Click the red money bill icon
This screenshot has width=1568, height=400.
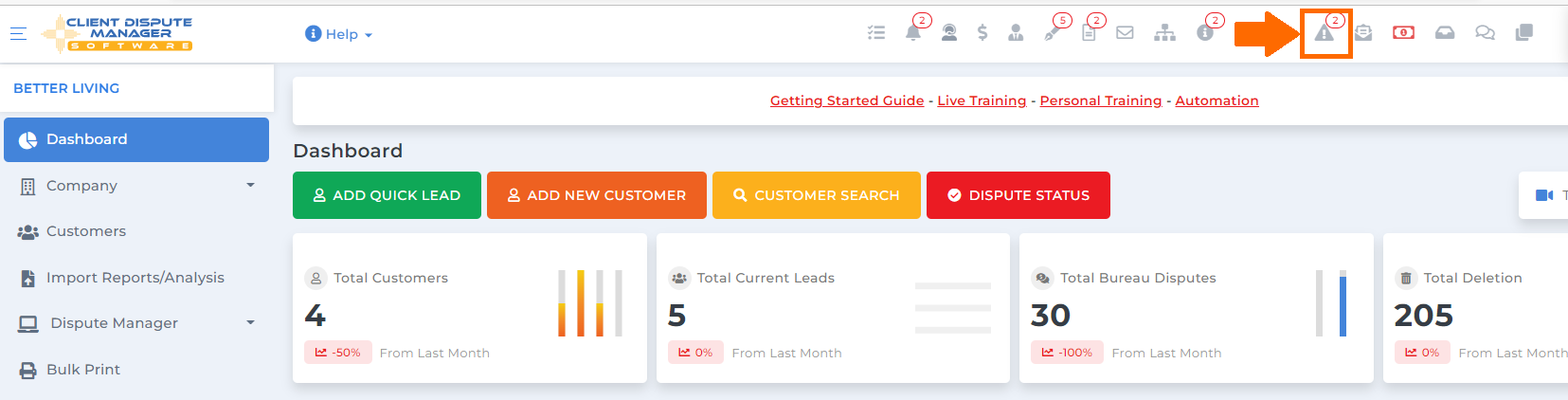[1404, 33]
